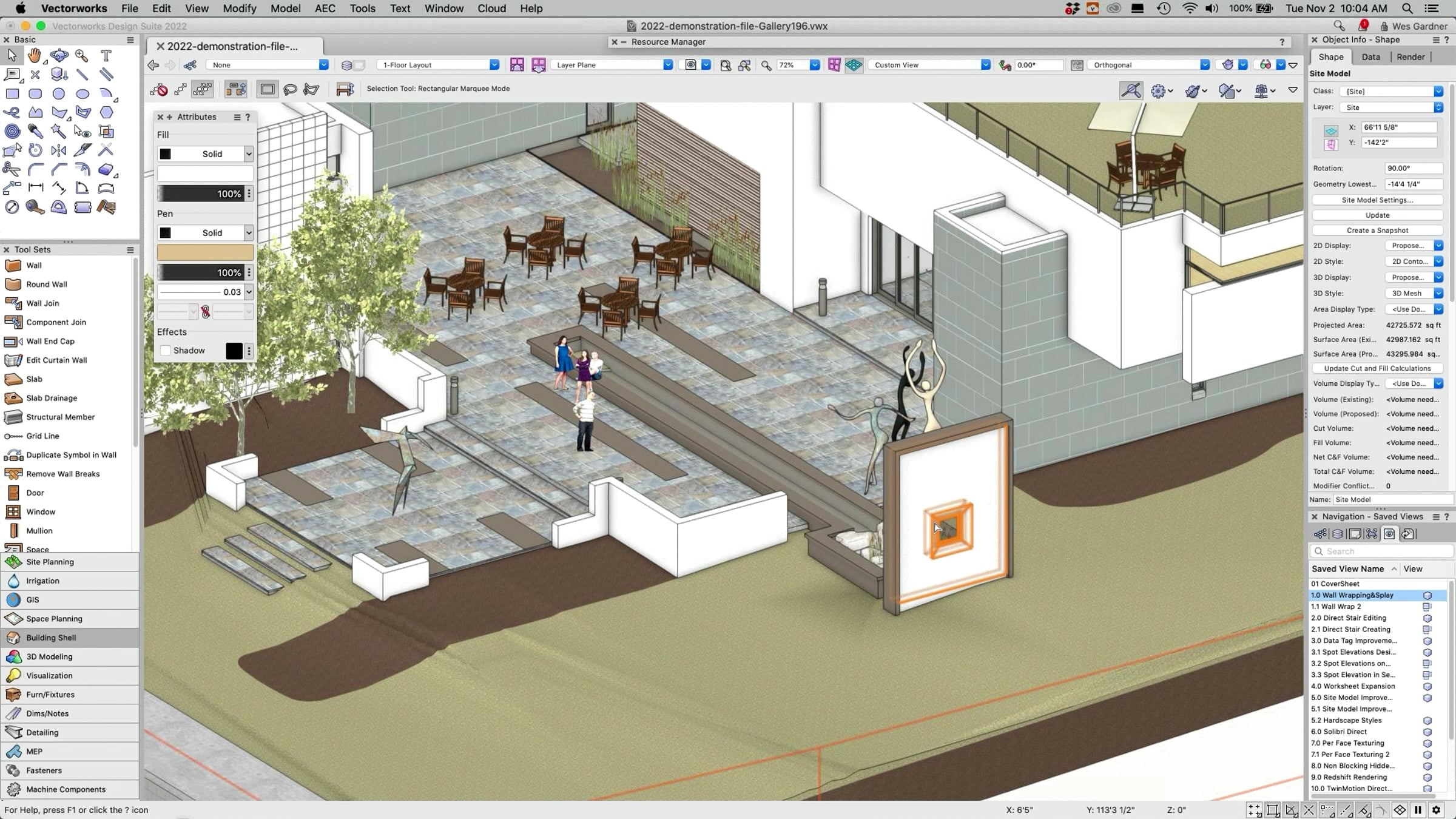1456x819 pixels.
Task: Choose the Circle tool
Action: pos(59,94)
